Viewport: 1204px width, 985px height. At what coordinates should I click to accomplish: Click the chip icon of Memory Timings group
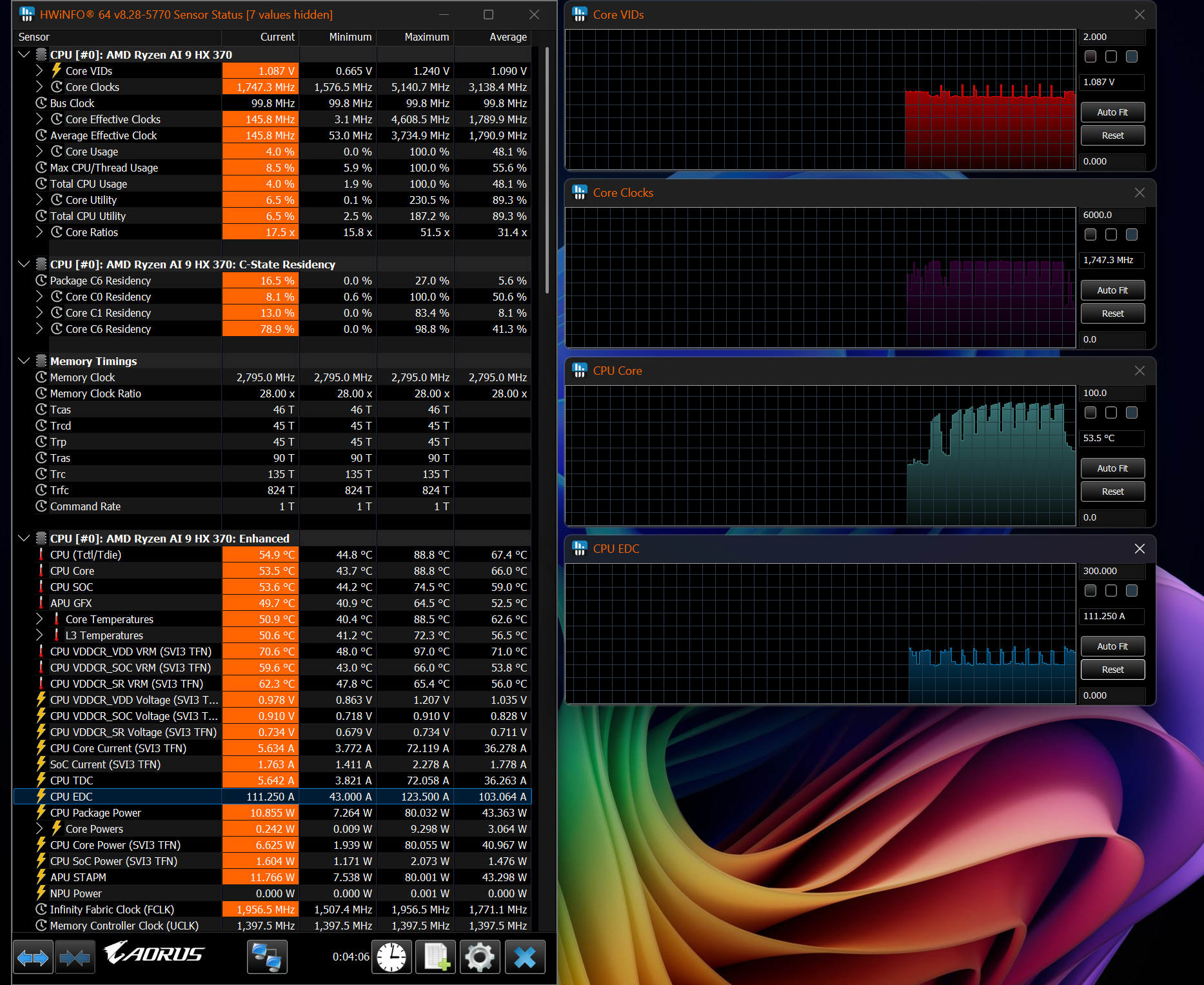[41, 361]
